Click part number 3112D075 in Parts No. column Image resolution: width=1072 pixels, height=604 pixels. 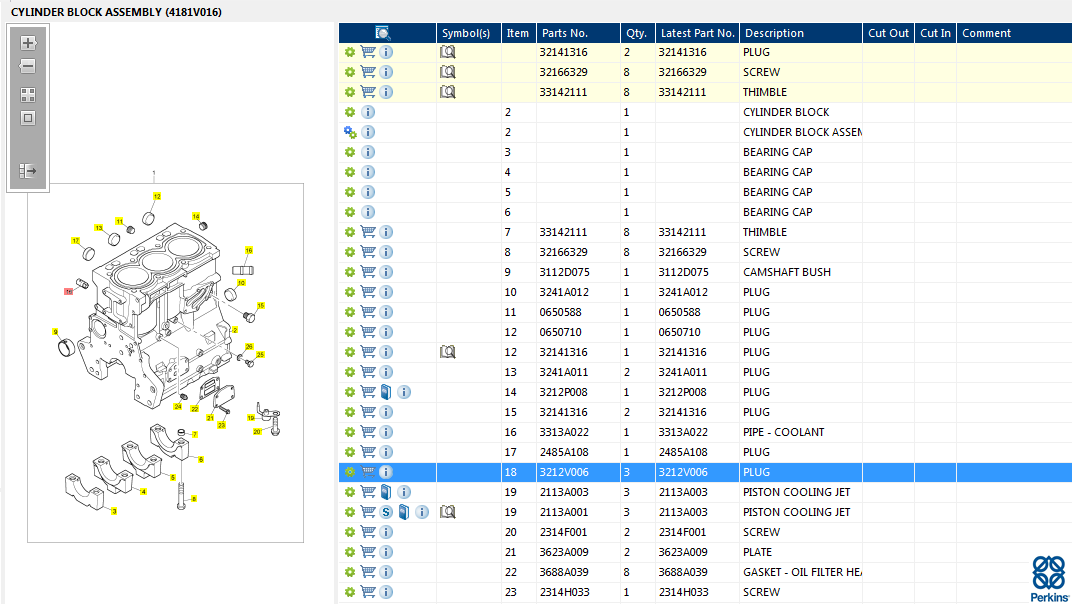point(565,272)
